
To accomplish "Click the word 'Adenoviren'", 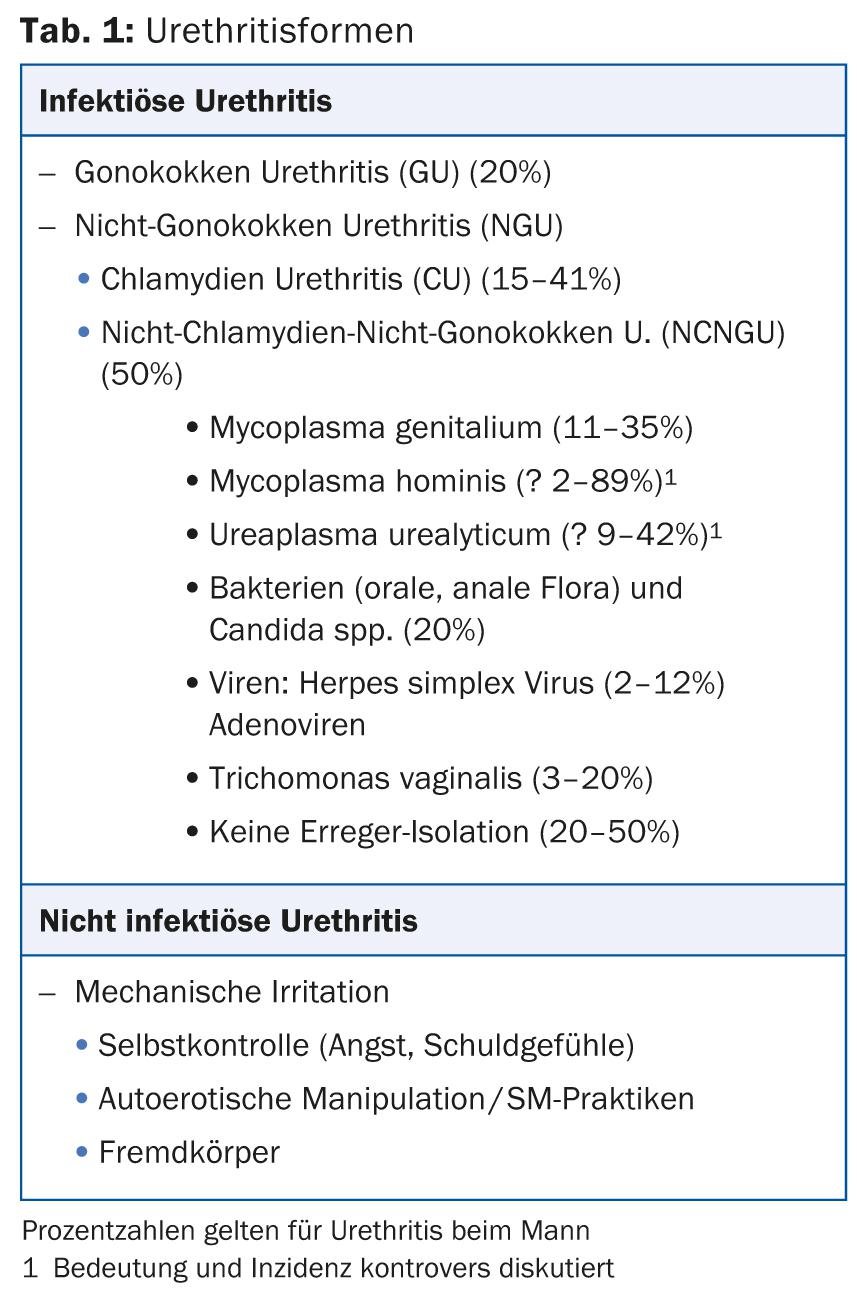I will point(287,725).
